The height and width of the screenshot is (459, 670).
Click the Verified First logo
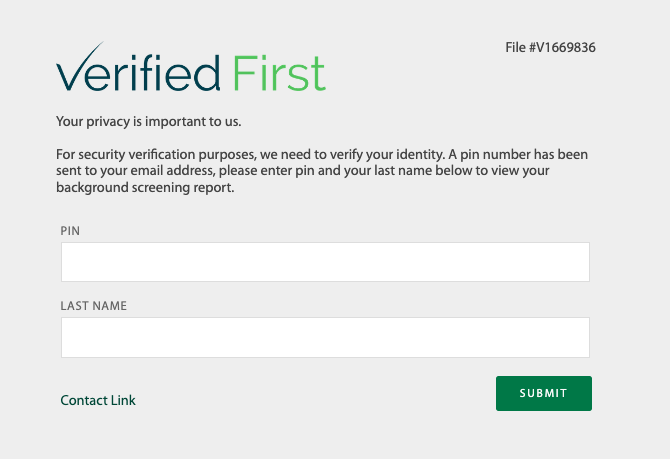191,67
